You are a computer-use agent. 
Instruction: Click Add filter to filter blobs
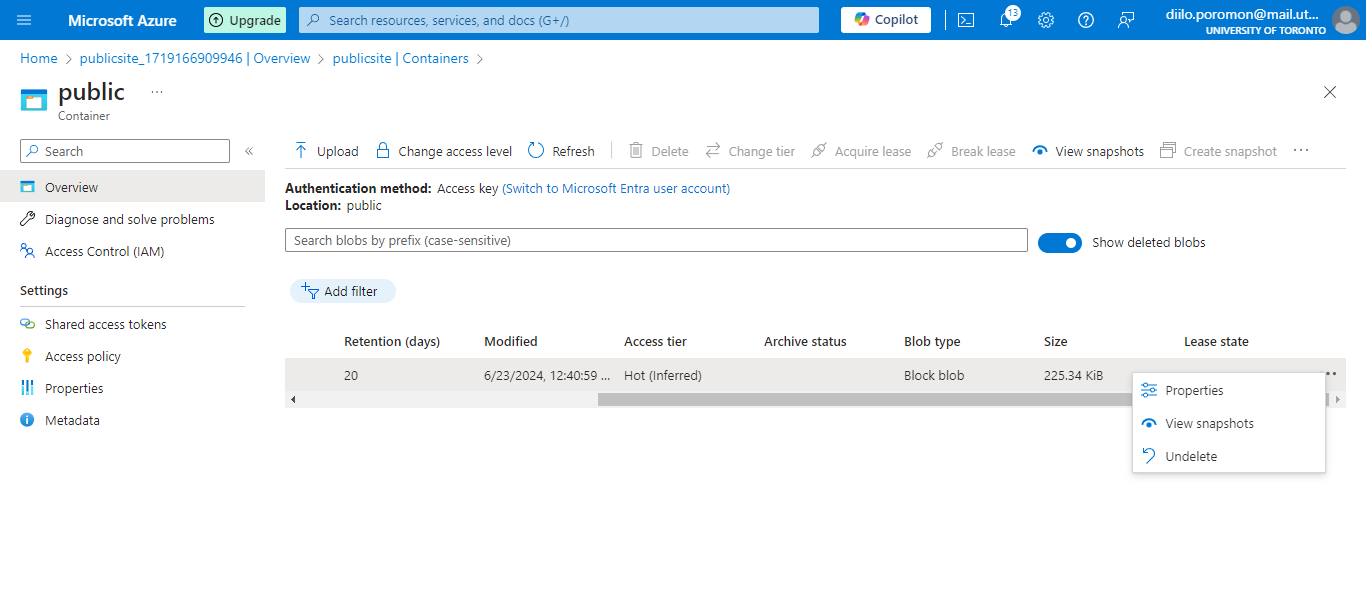[x=343, y=291]
